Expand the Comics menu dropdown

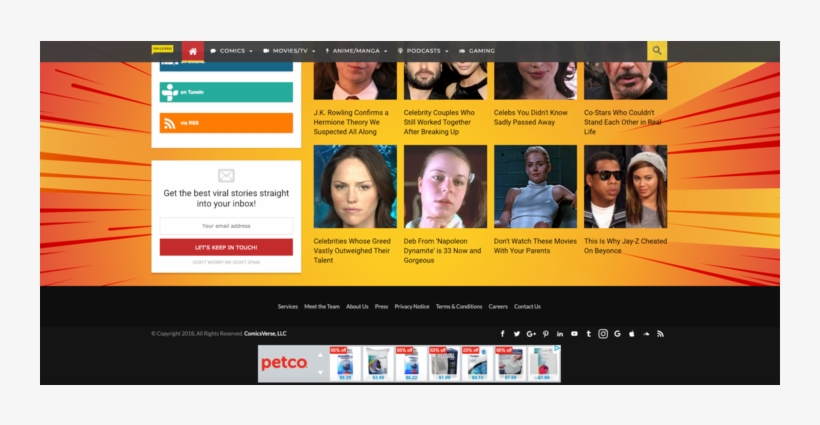(231, 51)
